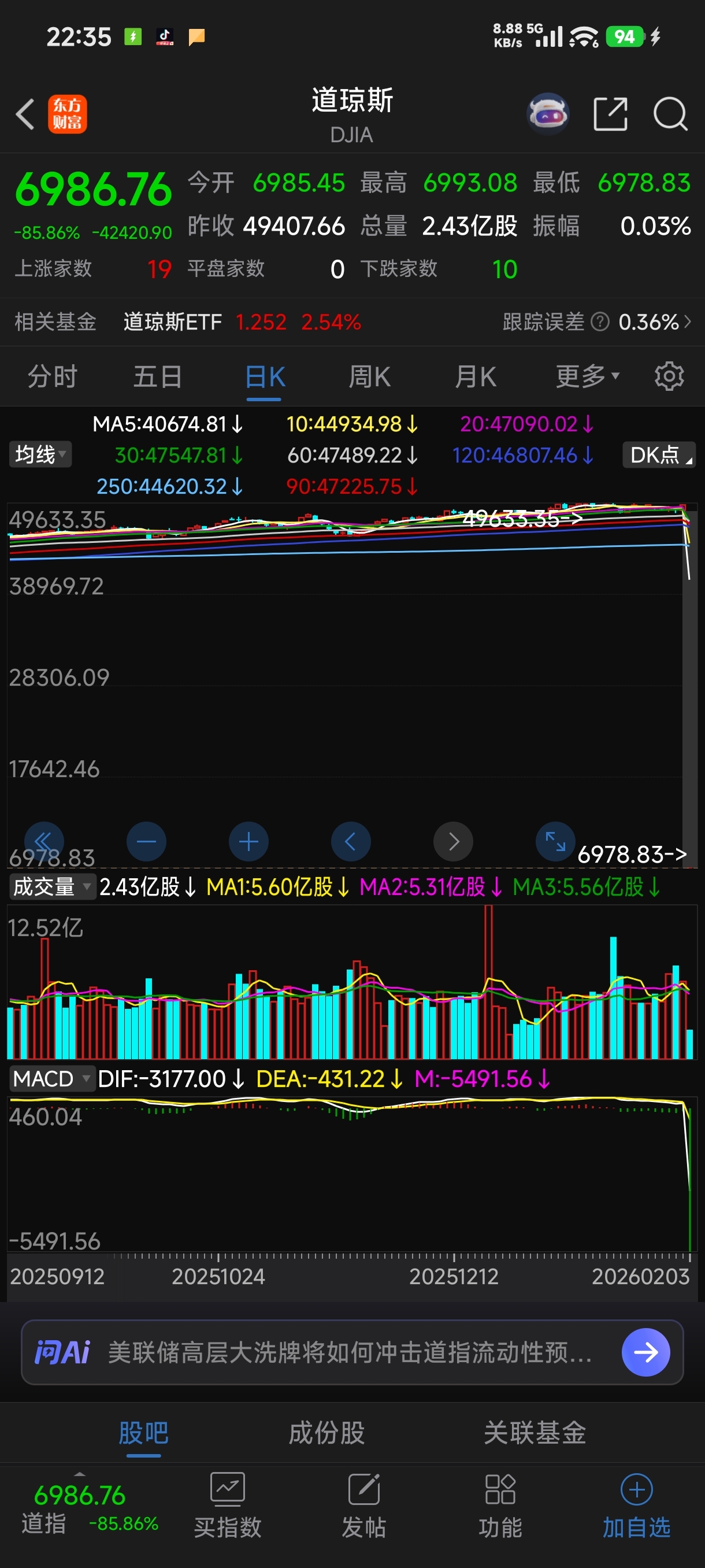This screenshot has width=705, height=1568.
Task: Tap the 问AI question input field
Action: click(x=350, y=1352)
